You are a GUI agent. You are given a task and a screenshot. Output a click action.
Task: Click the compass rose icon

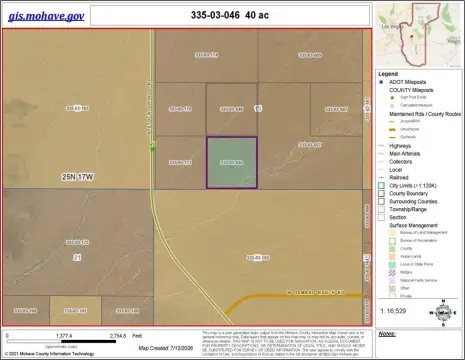point(443,313)
